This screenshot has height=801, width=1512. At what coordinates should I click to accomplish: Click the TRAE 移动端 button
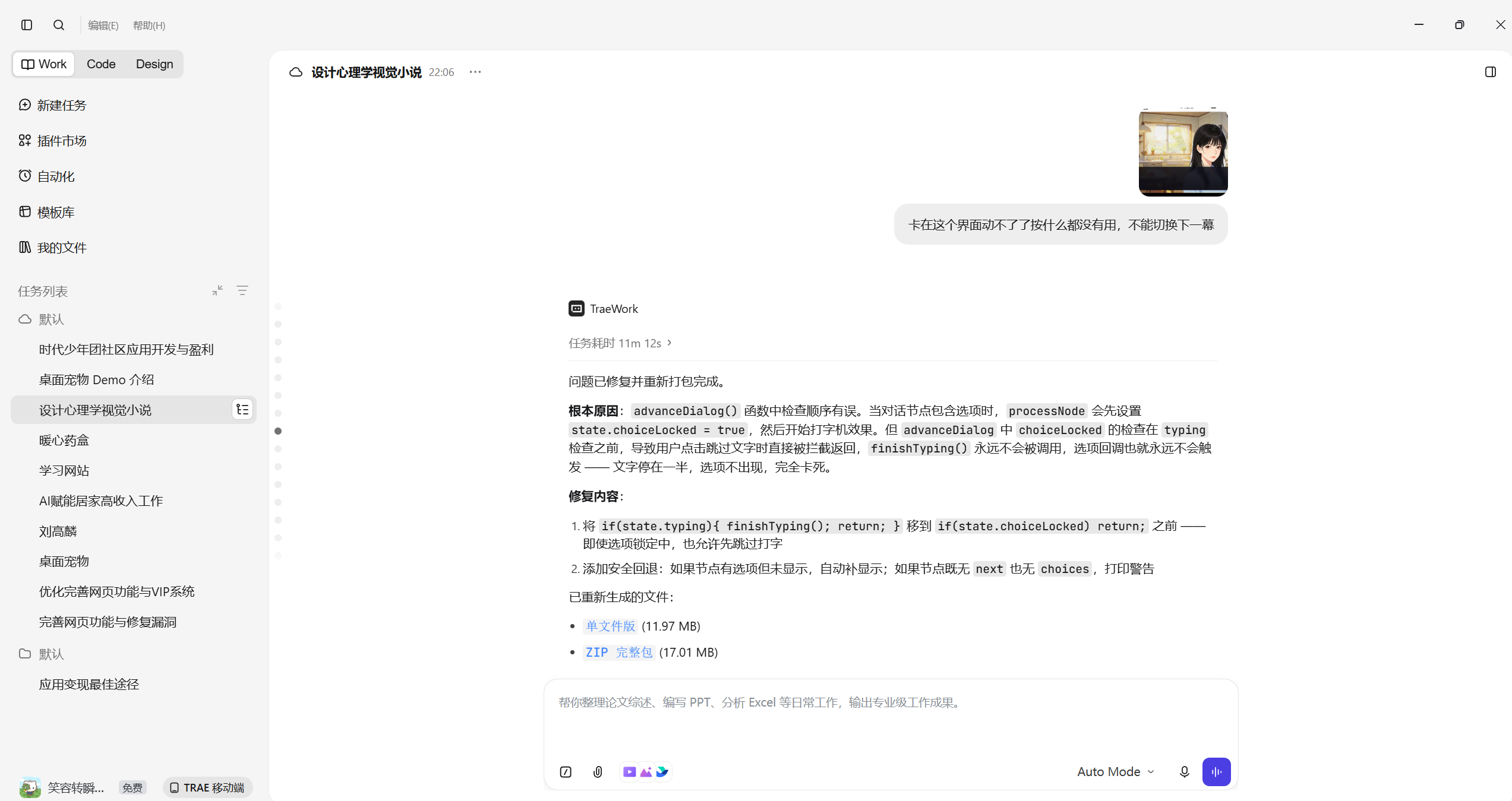pos(207,787)
